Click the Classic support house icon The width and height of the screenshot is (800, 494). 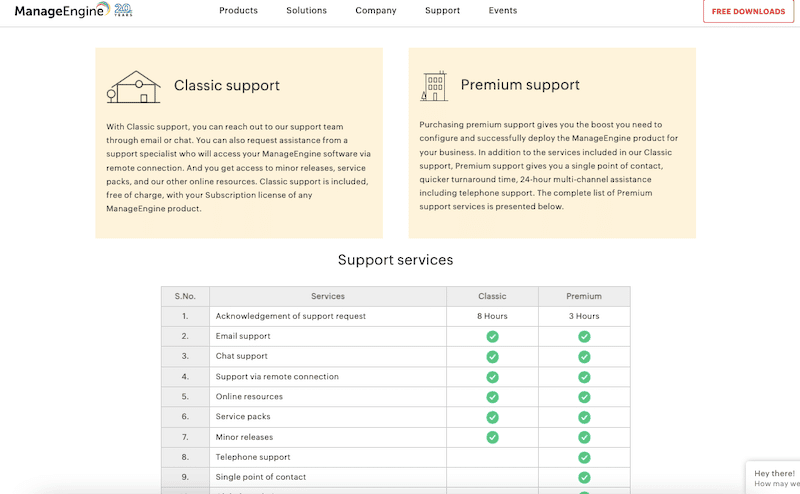coord(134,87)
